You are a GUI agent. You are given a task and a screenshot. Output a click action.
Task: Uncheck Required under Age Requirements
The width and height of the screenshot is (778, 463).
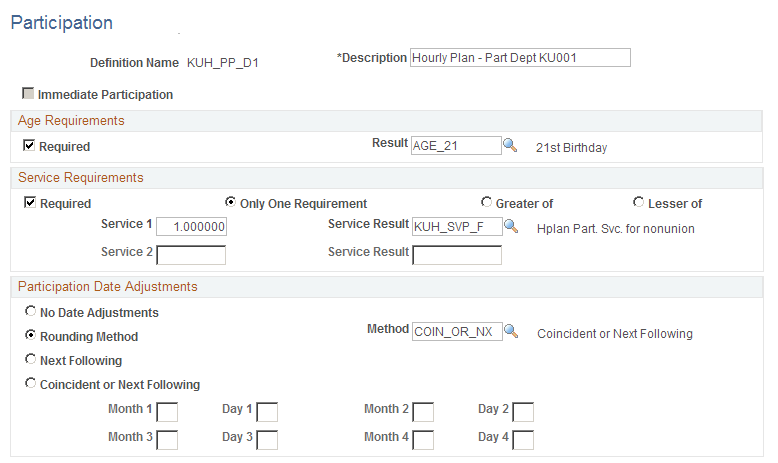click(x=29, y=145)
